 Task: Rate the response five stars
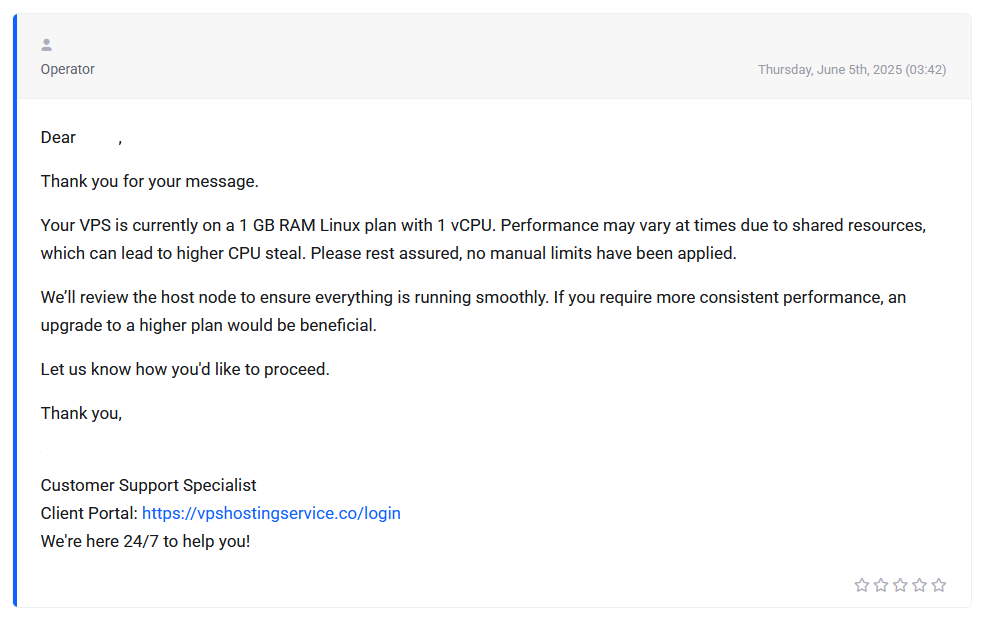[939, 585]
